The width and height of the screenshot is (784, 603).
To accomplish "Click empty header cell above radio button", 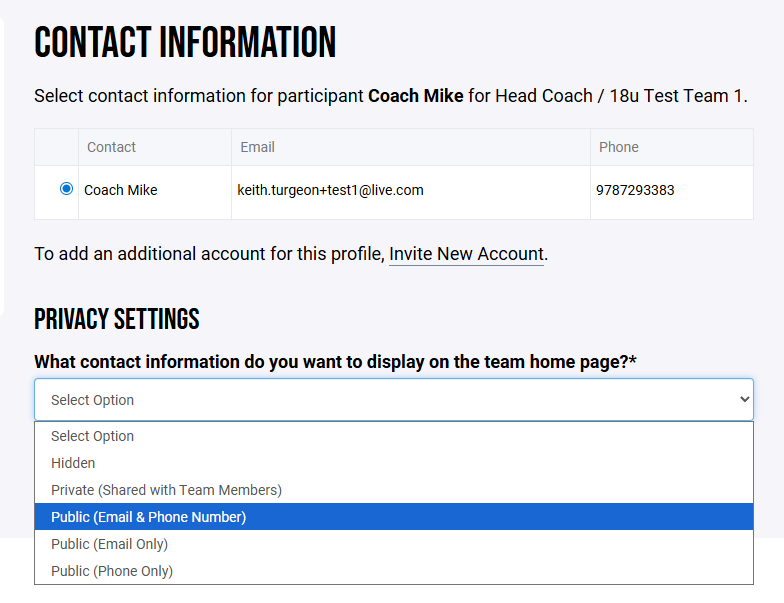I will 57,147.
